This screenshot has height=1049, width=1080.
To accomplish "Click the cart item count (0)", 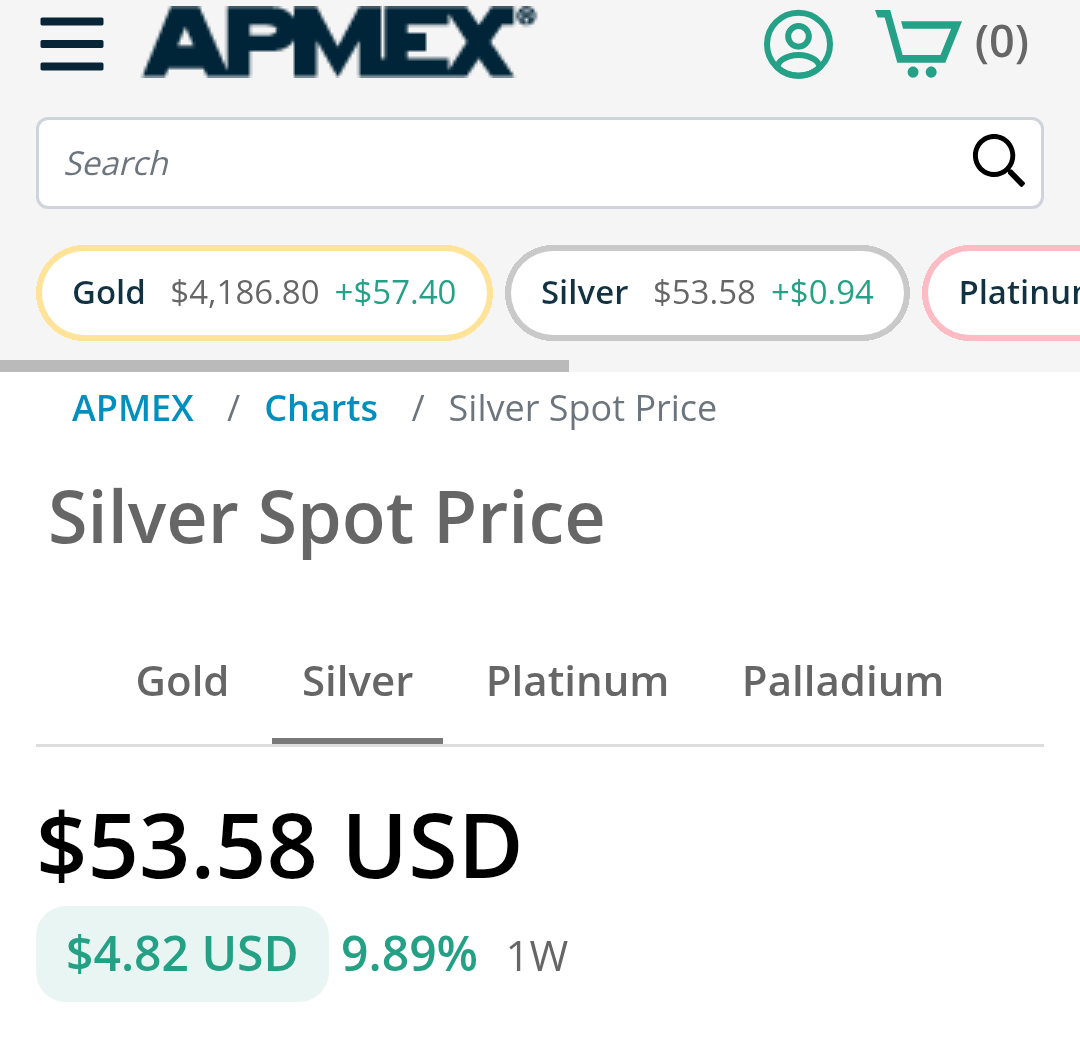I will [1001, 42].
